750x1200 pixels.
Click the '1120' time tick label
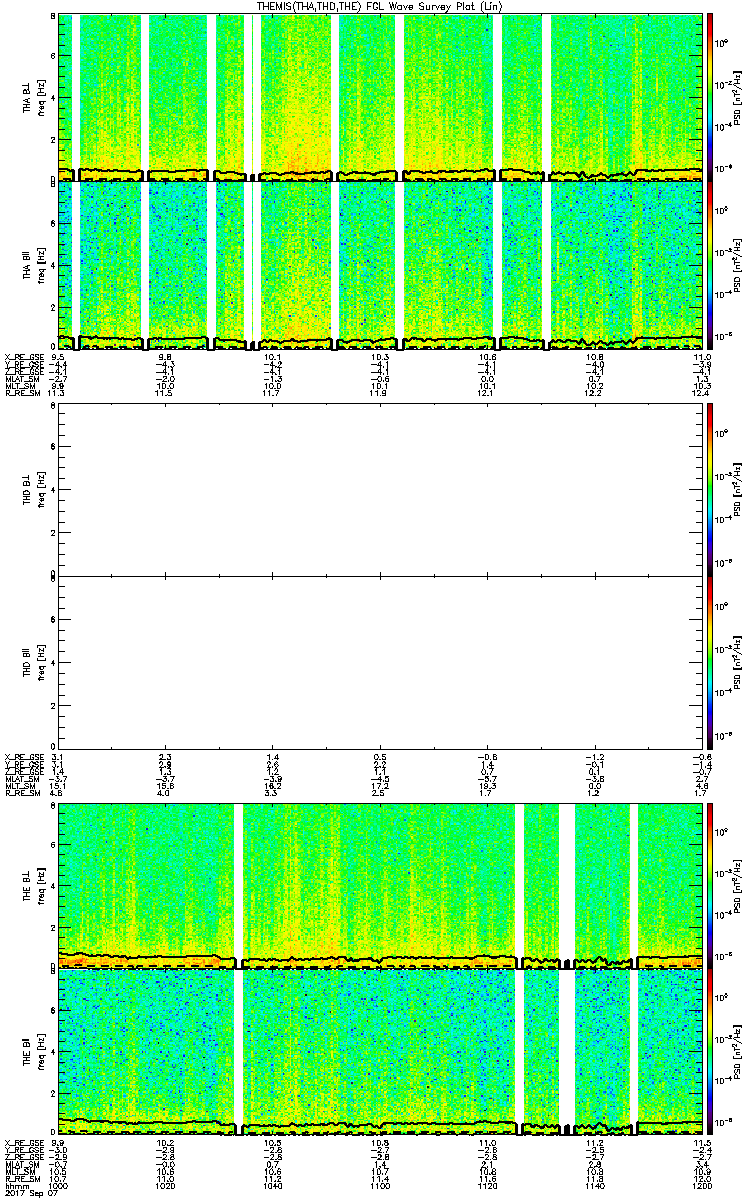[489, 1187]
